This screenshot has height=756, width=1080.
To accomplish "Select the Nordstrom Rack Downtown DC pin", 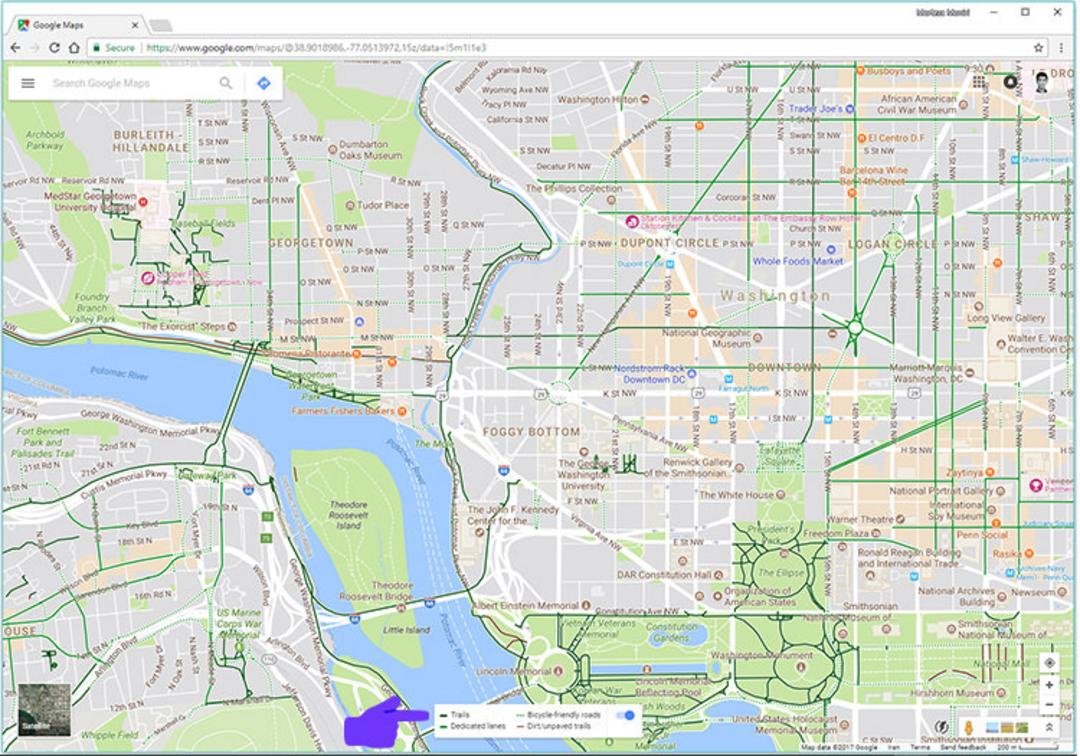I will 692,374.
